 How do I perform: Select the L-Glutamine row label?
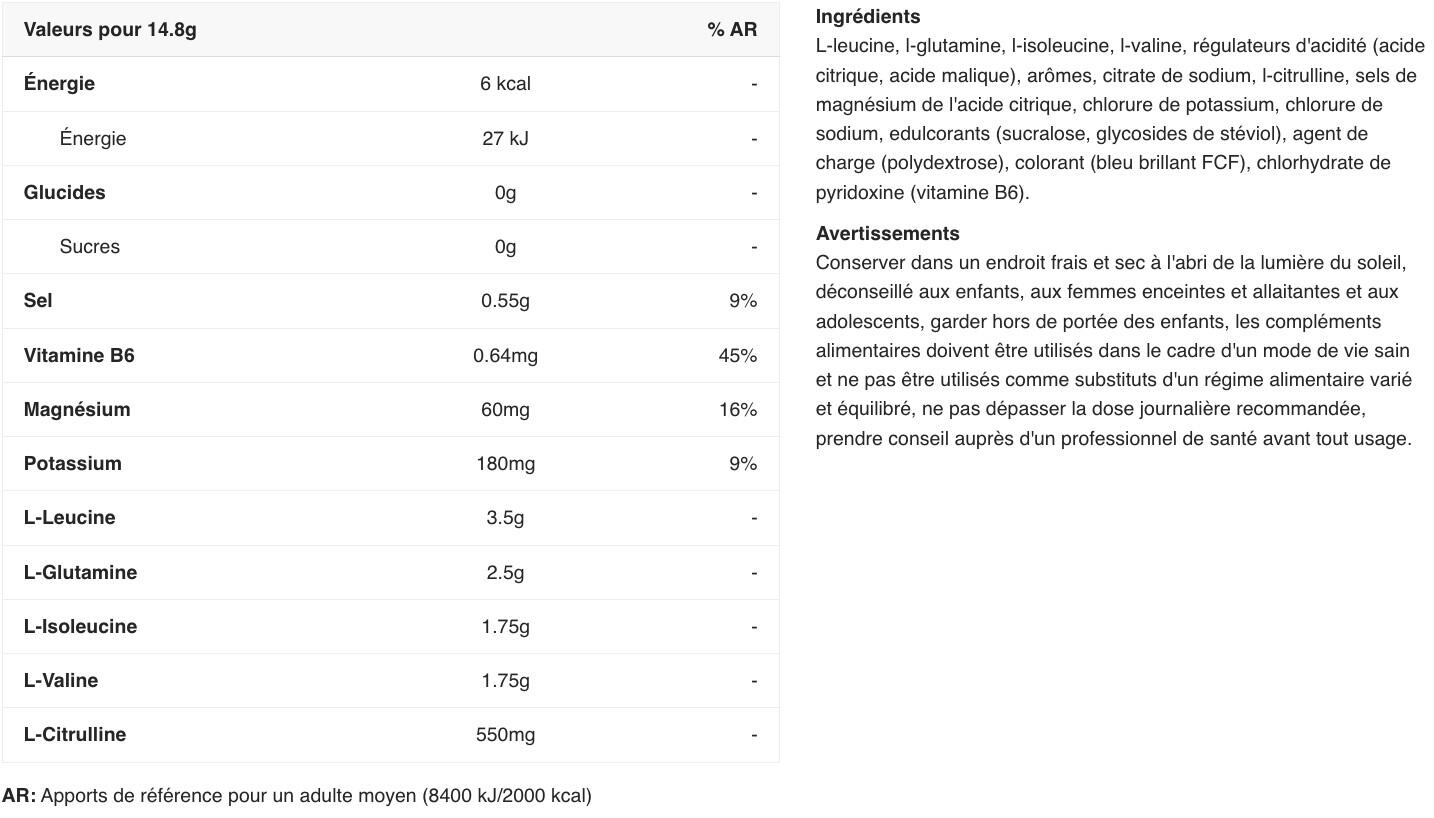(80, 573)
